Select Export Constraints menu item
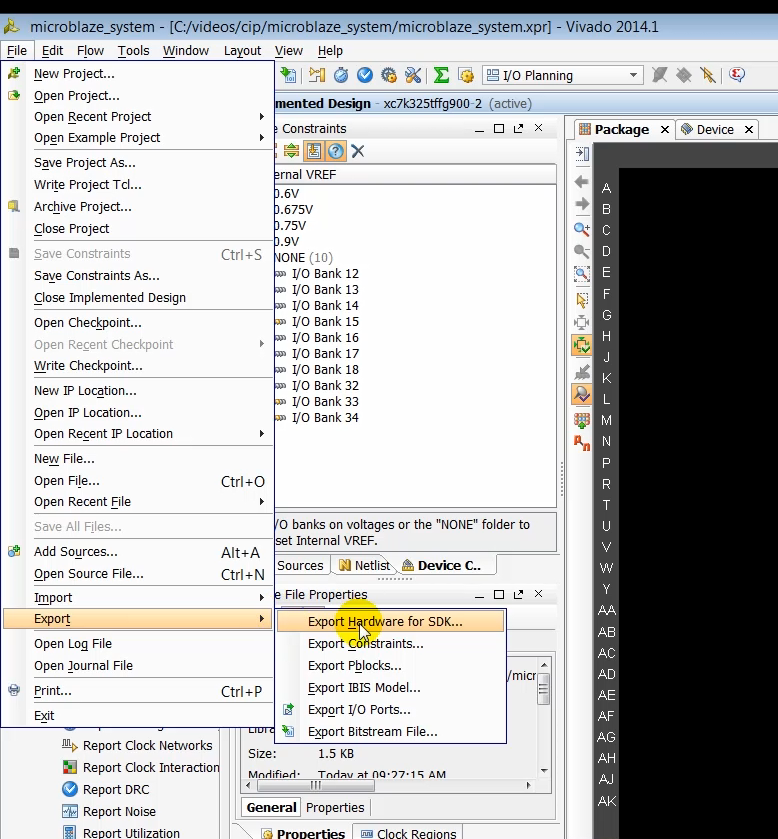Screen dimensions: 778x839 pos(391,644)
